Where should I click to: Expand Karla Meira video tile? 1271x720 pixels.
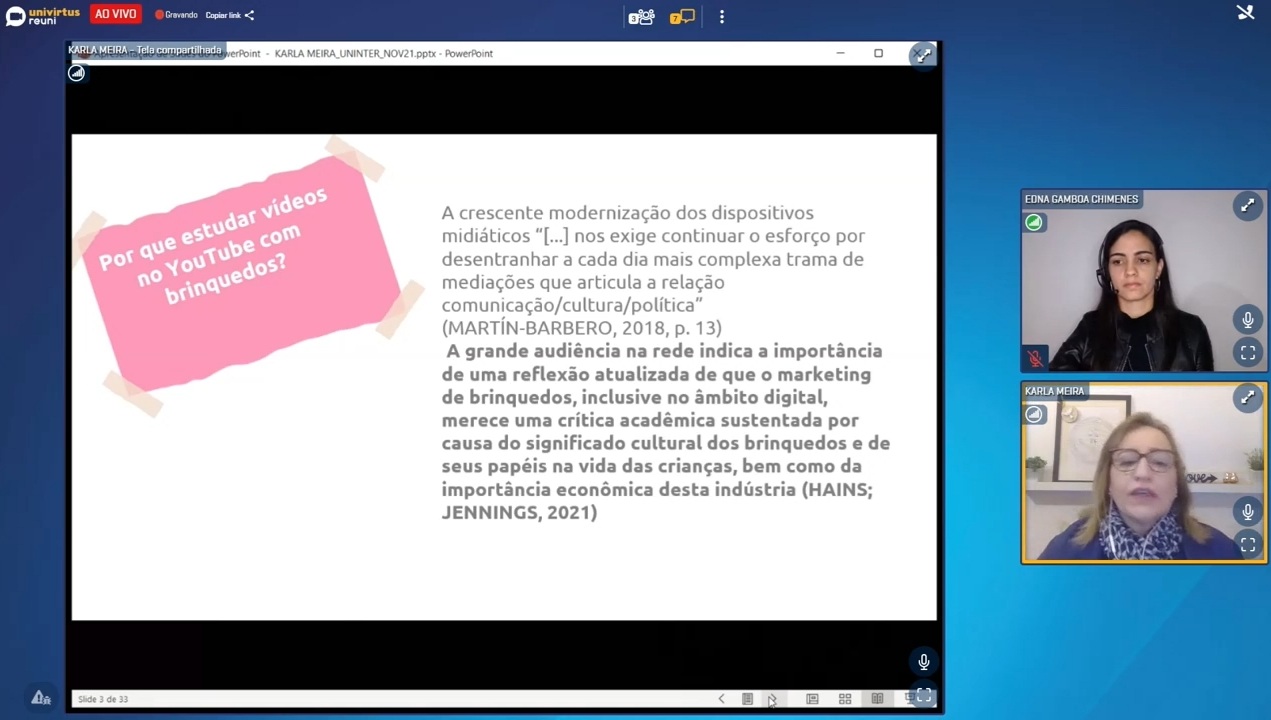[1247, 398]
